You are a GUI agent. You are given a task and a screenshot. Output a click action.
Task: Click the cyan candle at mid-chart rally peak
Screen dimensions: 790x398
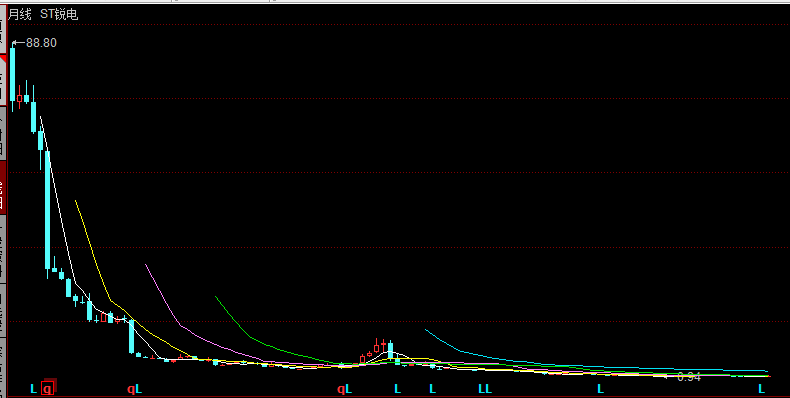pyautogui.click(x=390, y=351)
